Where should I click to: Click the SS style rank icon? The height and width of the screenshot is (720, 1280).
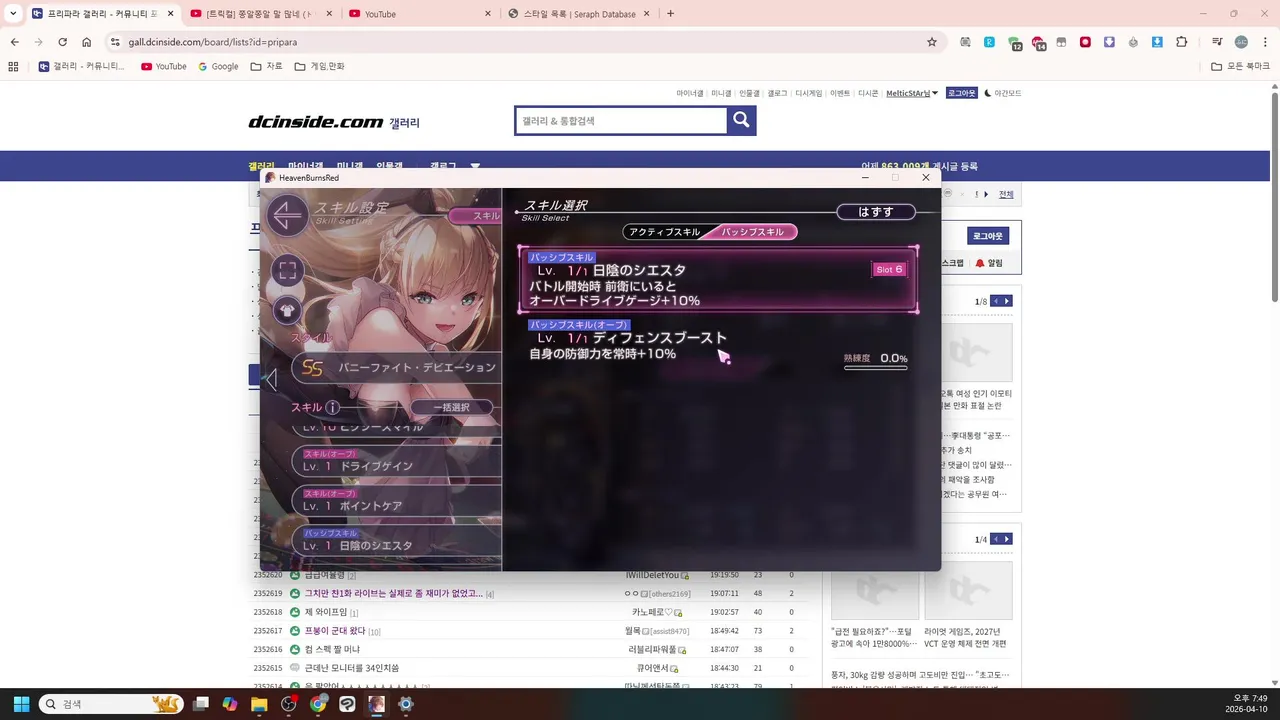[x=312, y=368]
